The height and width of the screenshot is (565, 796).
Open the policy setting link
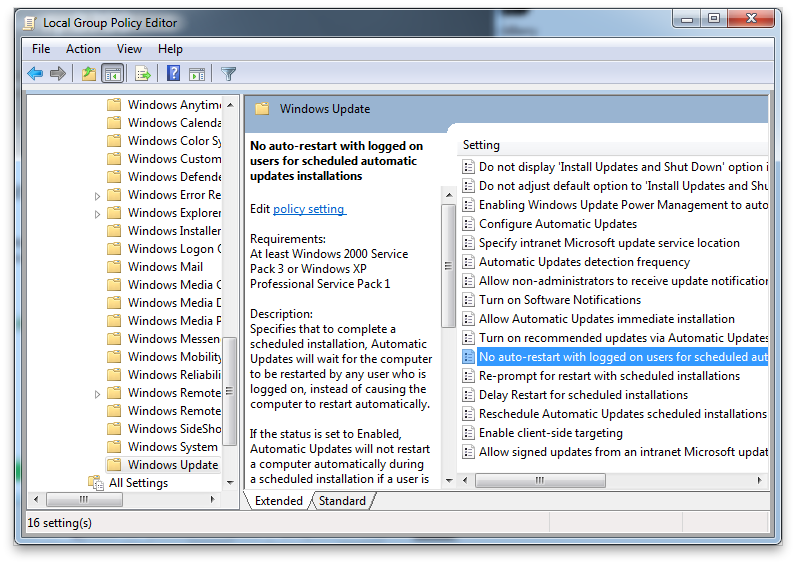[x=309, y=209]
